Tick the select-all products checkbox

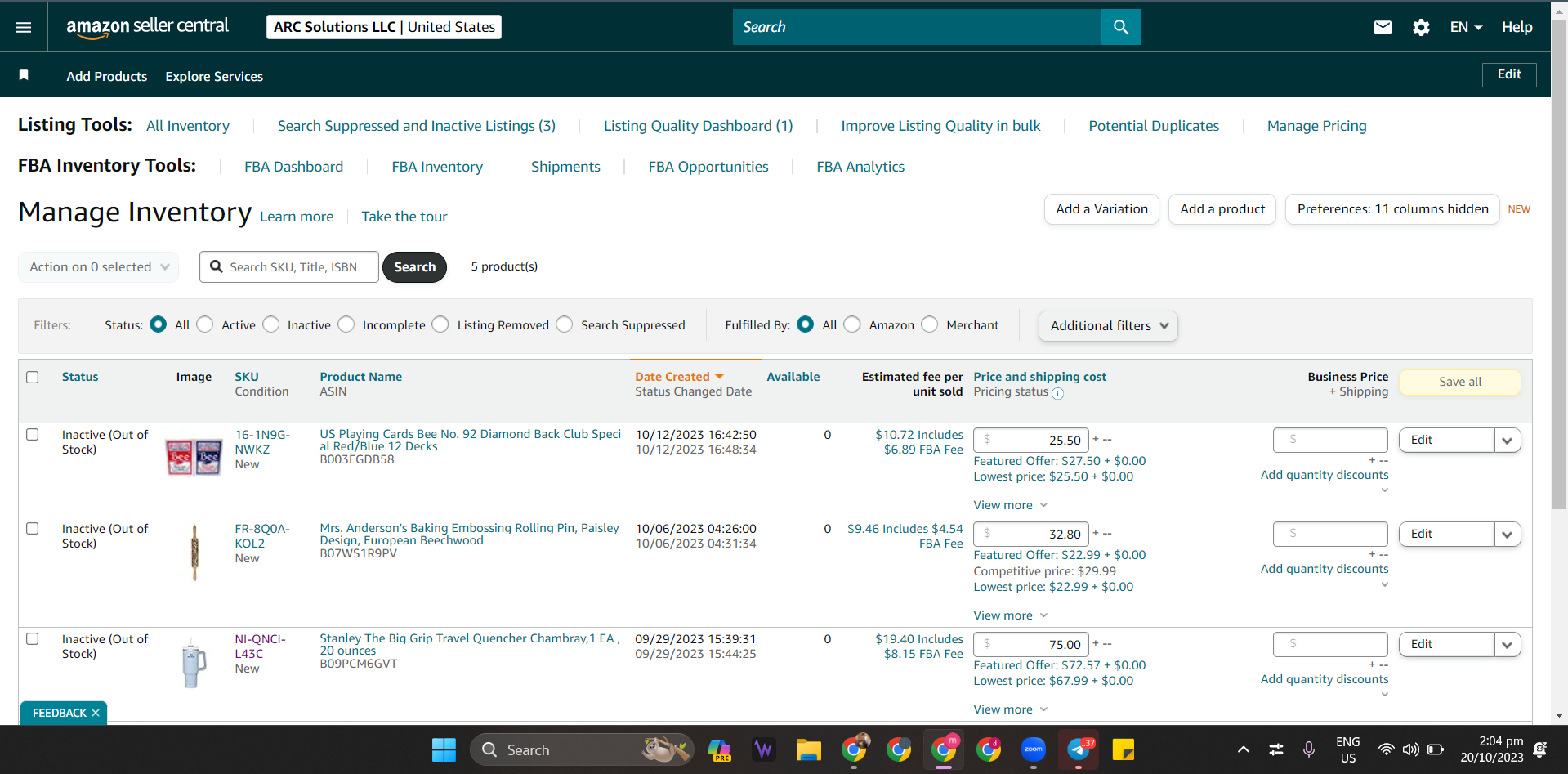33,377
